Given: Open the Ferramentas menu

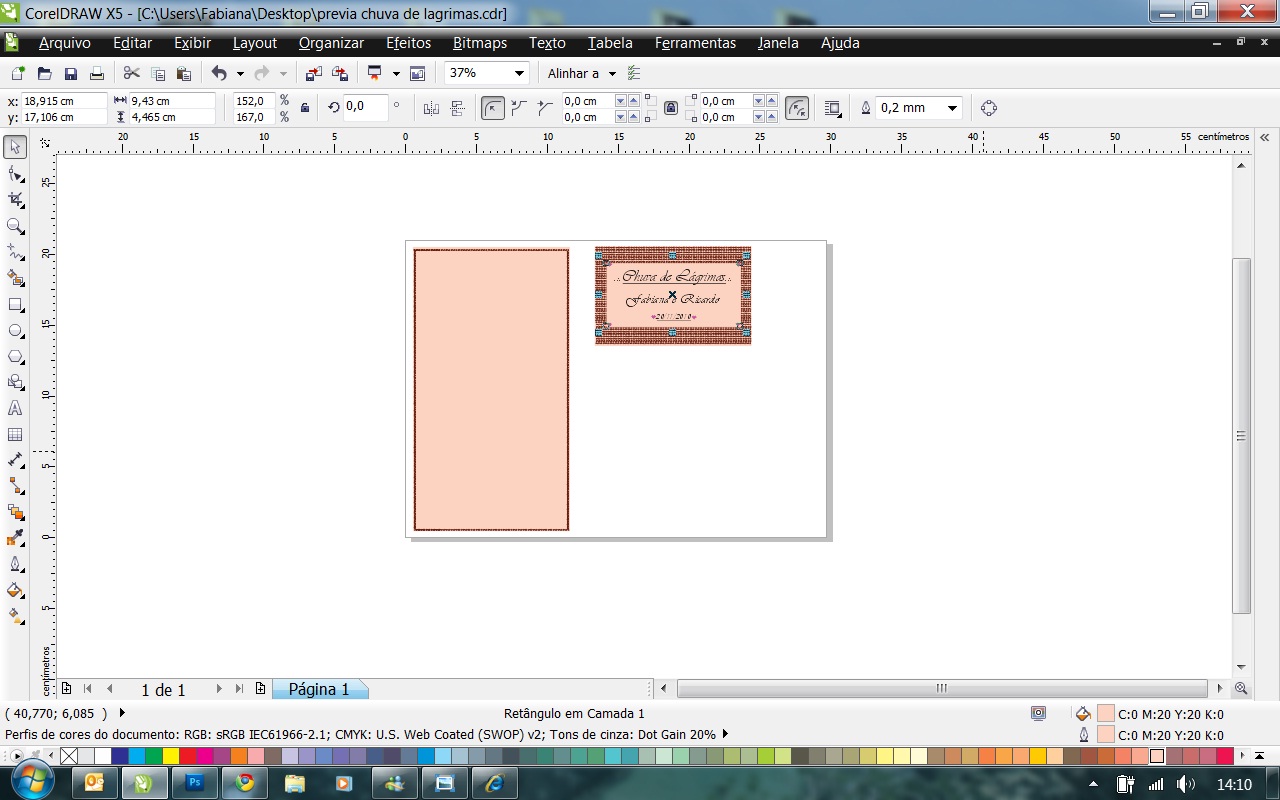Looking at the screenshot, I should coord(695,43).
